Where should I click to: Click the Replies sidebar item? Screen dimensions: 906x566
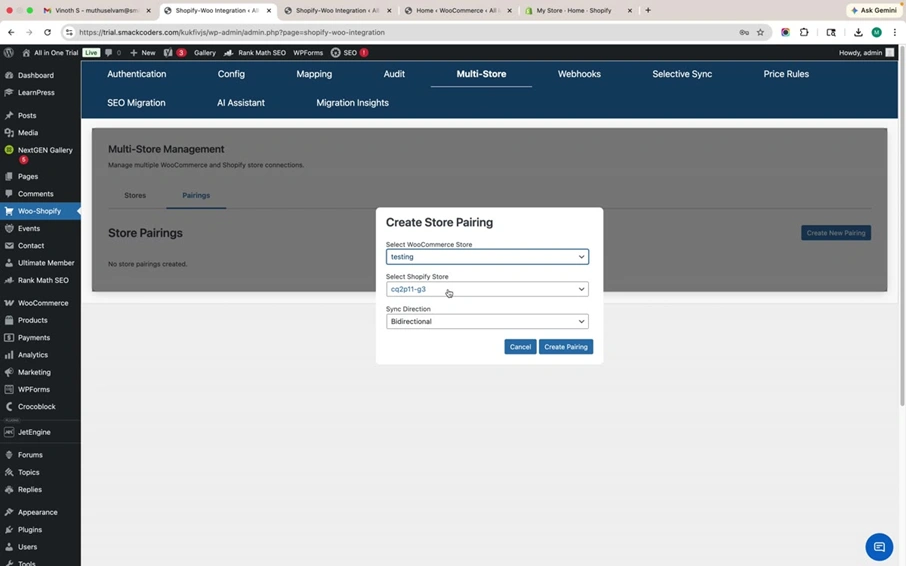click(29, 490)
